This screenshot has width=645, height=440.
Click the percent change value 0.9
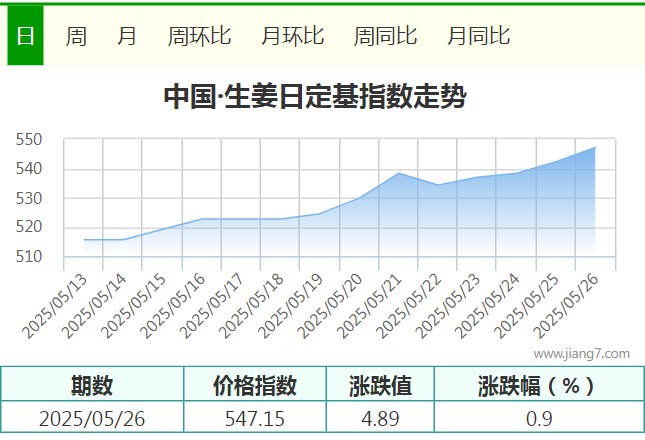click(x=539, y=419)
